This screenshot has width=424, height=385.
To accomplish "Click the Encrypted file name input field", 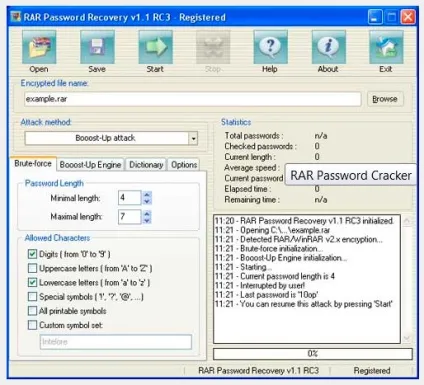I will 193,99.
